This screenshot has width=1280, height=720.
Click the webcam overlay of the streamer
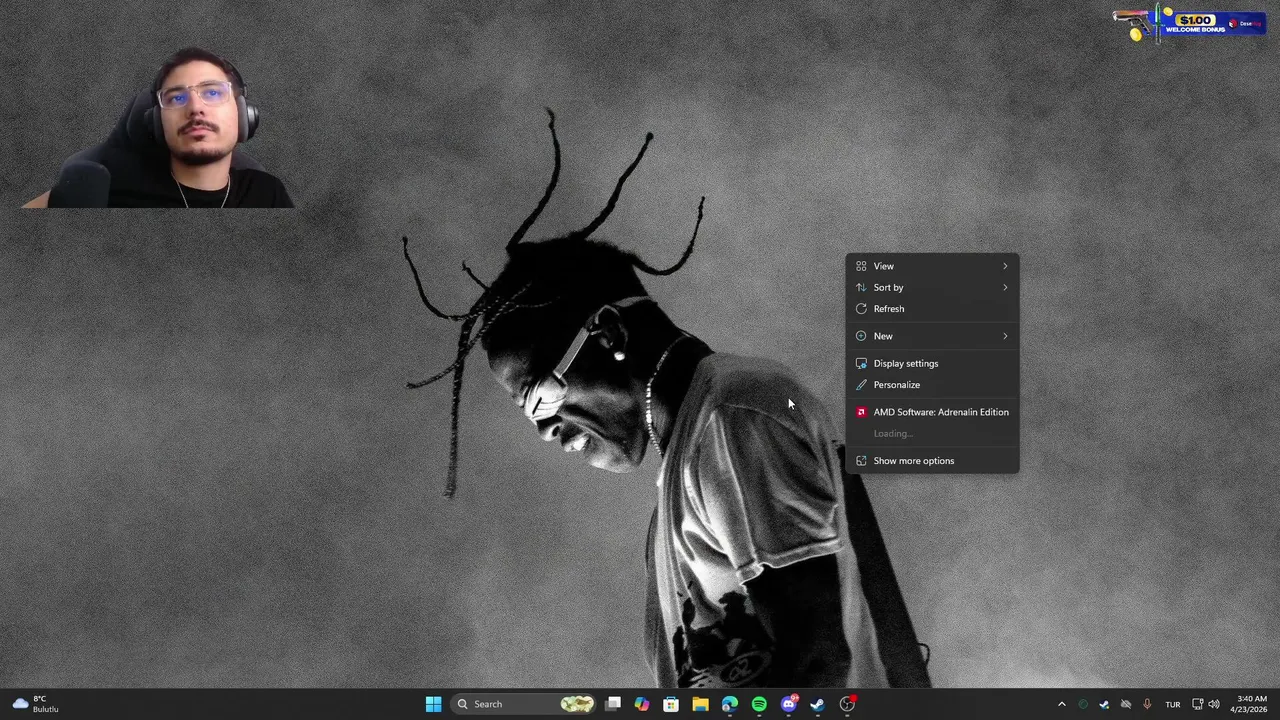pyautogui.click(x=158, y=128)
